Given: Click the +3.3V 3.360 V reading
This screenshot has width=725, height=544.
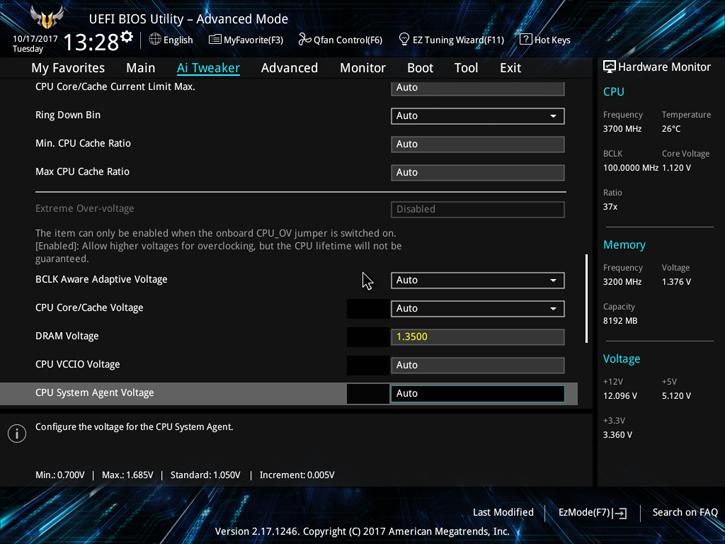Looking at the screenshot, I should pos(617,435).
